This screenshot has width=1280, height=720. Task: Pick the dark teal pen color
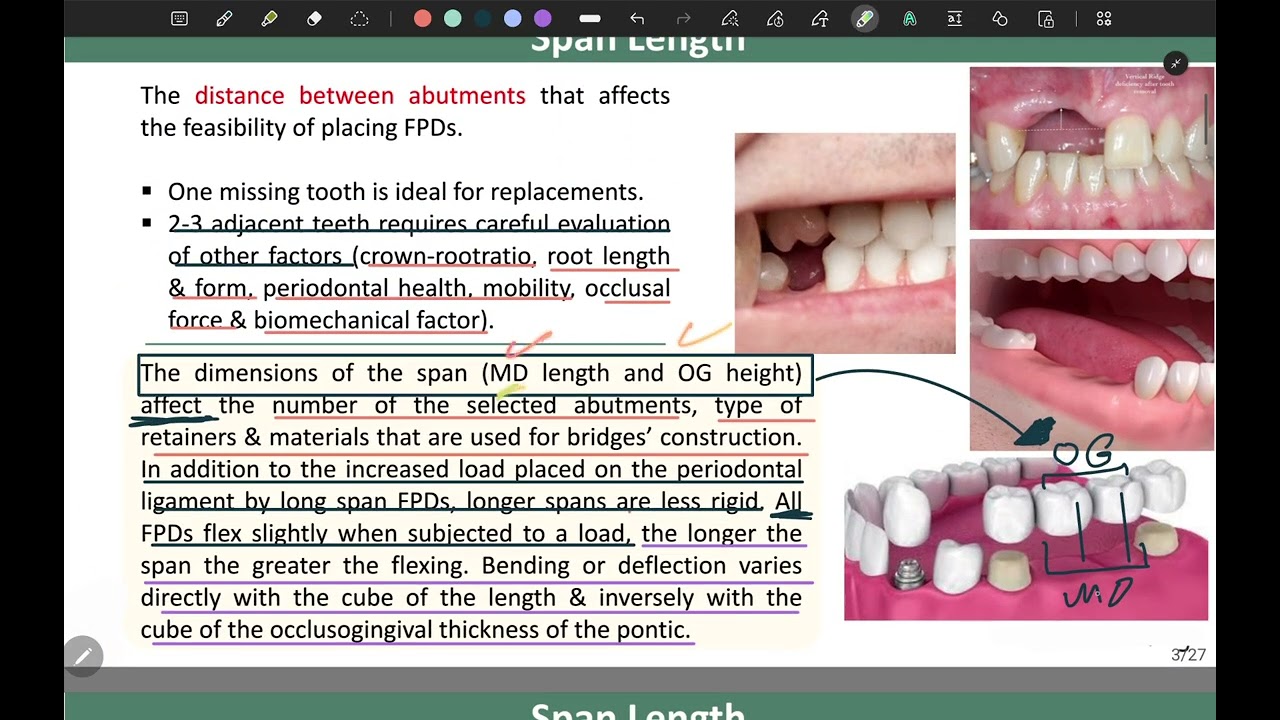[x=482, y=18]
